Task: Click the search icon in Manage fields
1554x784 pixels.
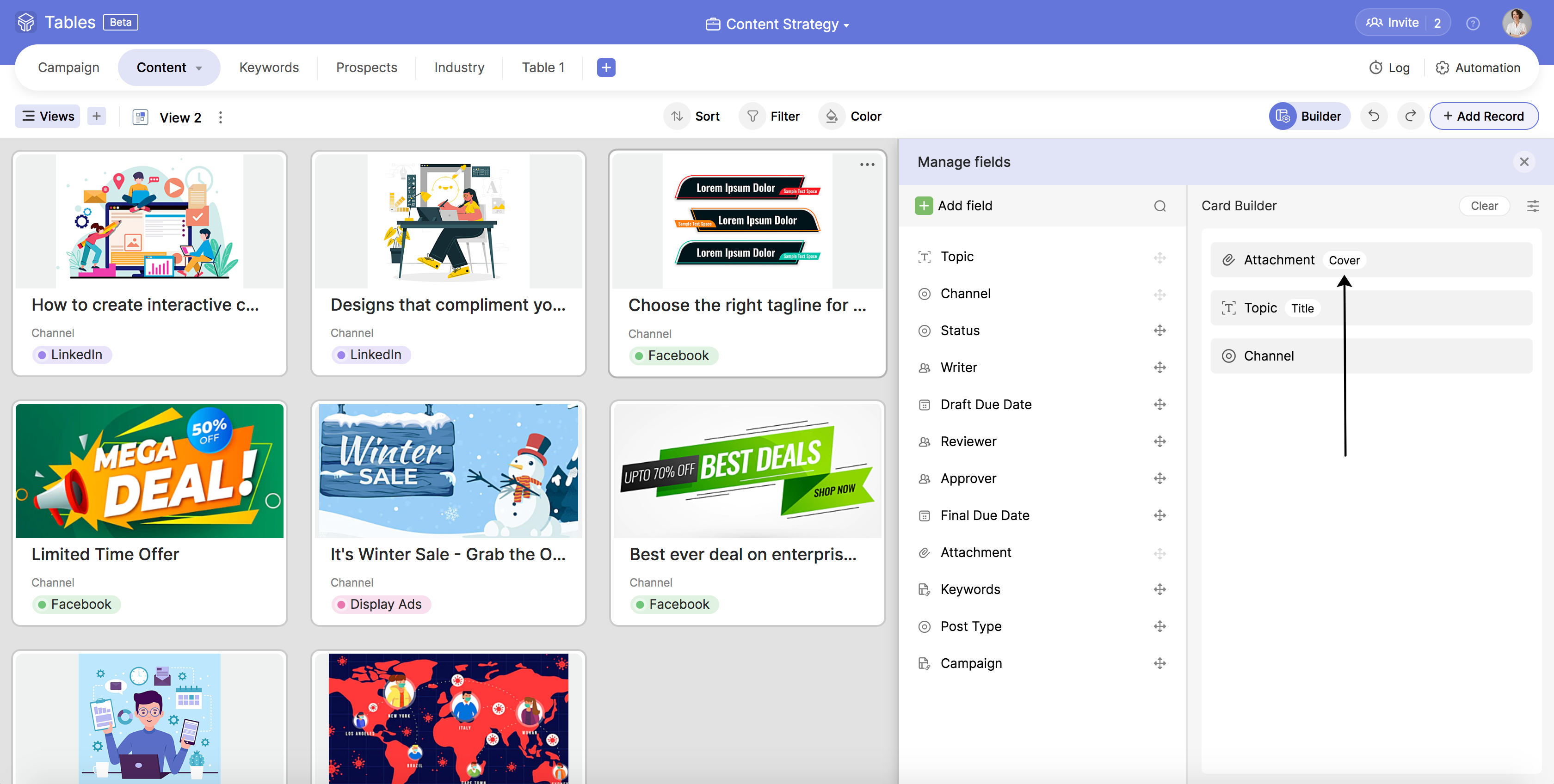Action: coord(1159,206)
